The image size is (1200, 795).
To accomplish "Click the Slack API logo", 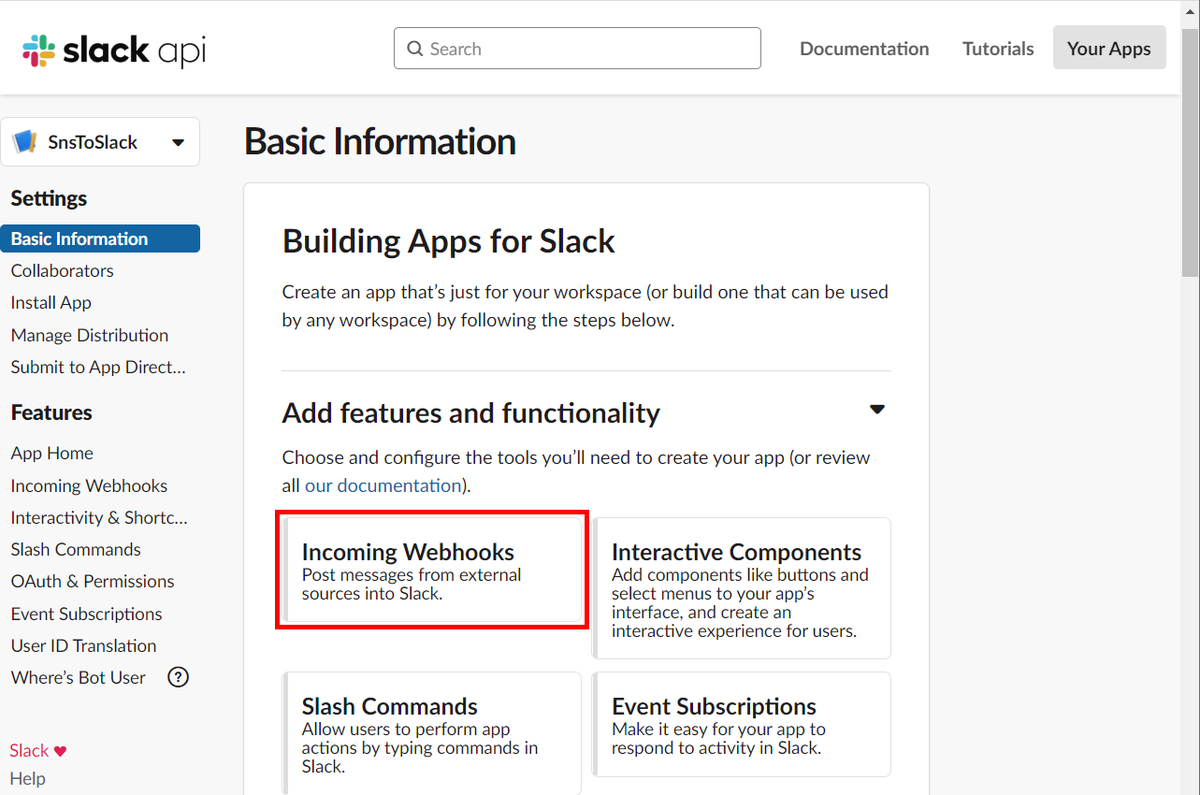I will [x=113, y=49].
